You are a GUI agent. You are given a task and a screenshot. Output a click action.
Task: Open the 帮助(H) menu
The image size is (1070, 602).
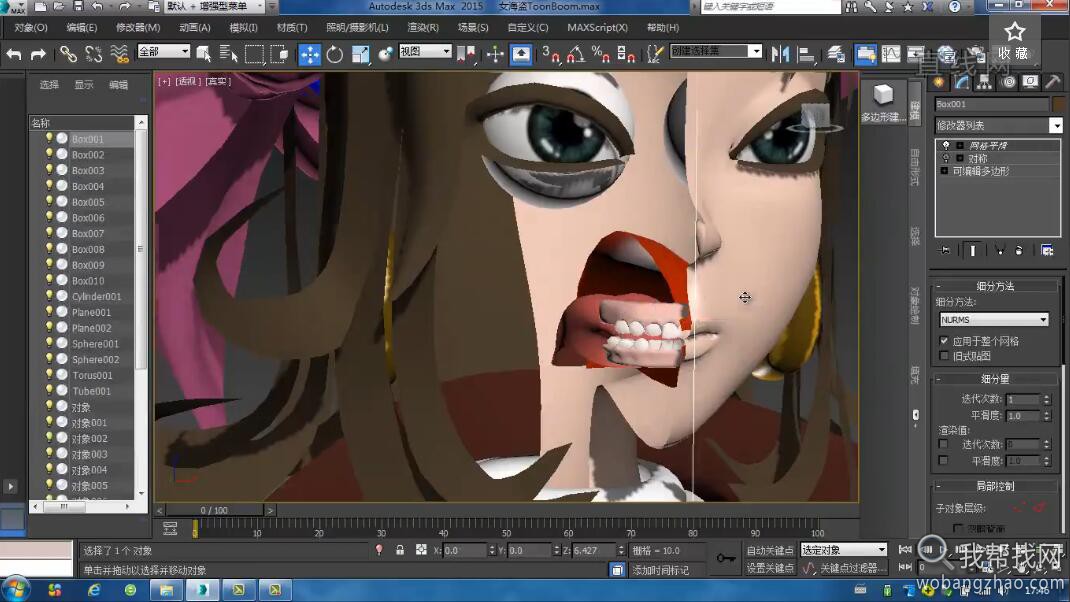(663, 27)
